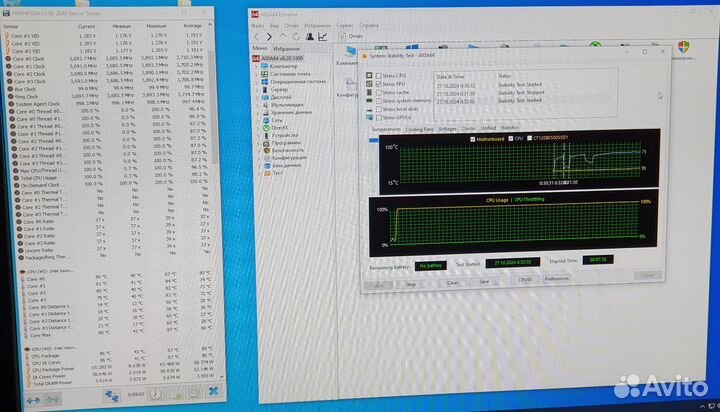Click the AIDA64 forward navigation arrow
This screenshot has width=720, height=412.
tap(270, 37)
